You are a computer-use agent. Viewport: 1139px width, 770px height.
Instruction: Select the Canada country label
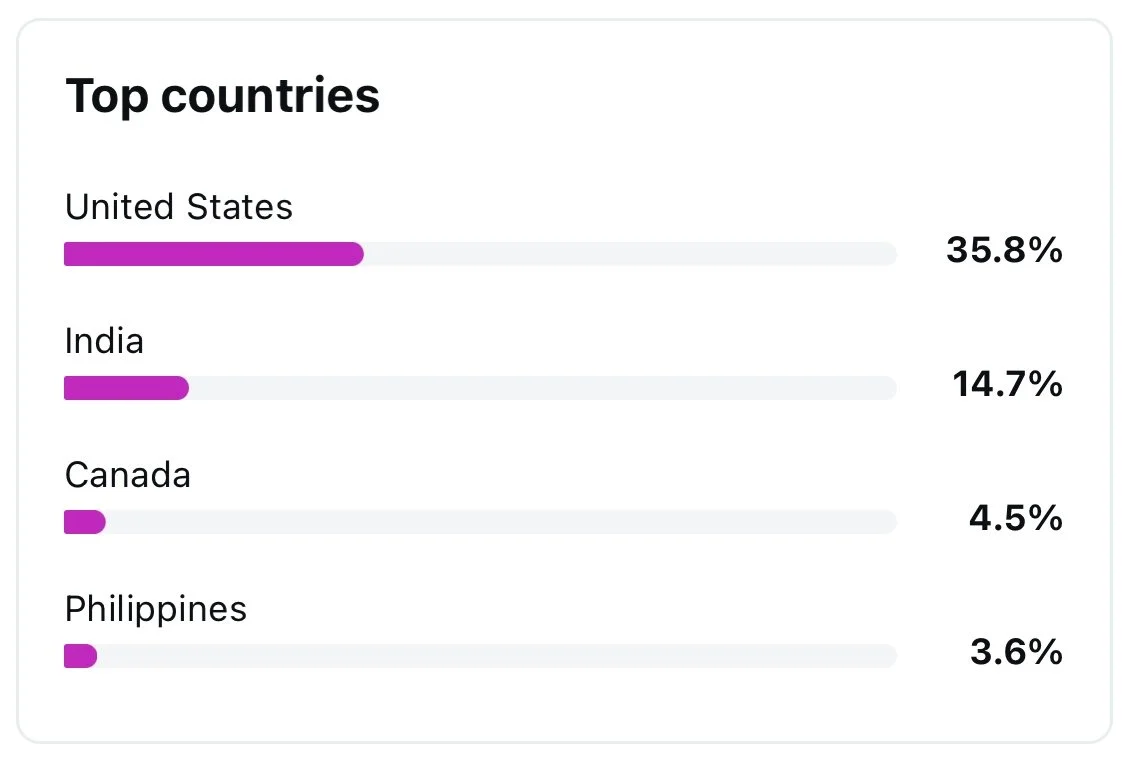(127, 474)
